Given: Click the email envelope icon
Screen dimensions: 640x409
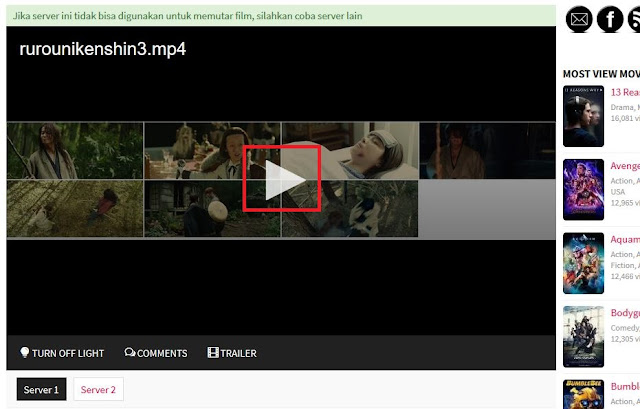Looking at the screenshot, I should tap(579, 19).
